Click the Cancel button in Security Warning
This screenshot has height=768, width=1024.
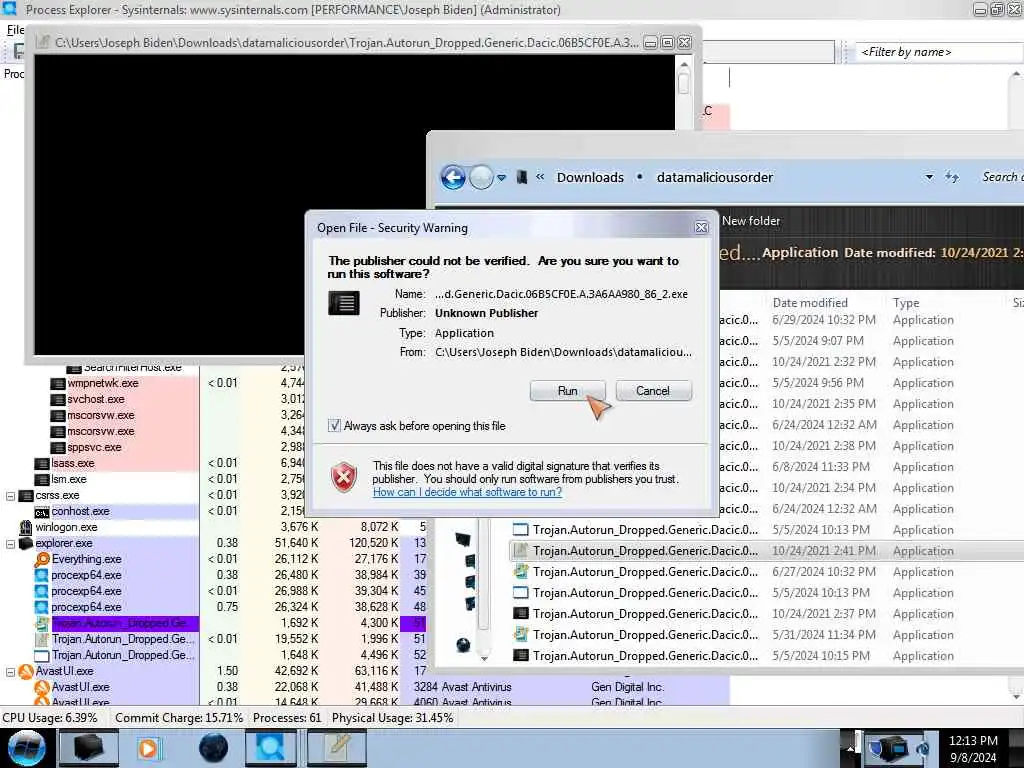[653, 391]
